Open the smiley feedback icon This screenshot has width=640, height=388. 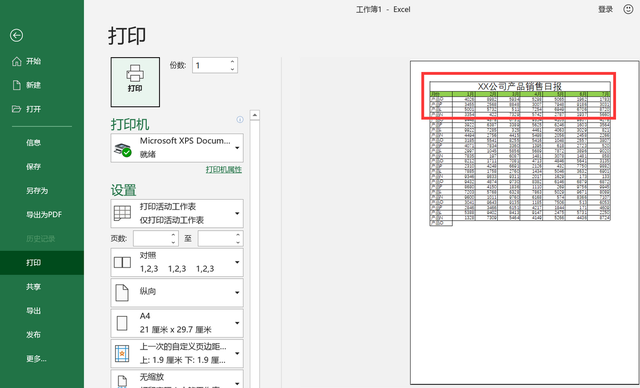point(628,9)
